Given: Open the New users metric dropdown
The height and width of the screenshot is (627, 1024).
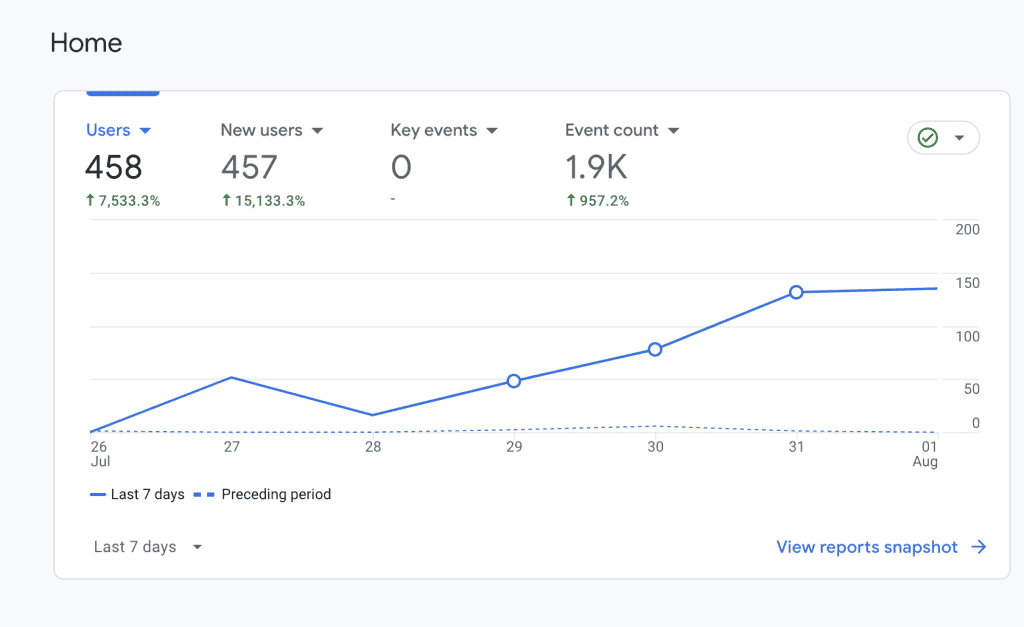Looking at the screenshot, I should pos(317,130).
